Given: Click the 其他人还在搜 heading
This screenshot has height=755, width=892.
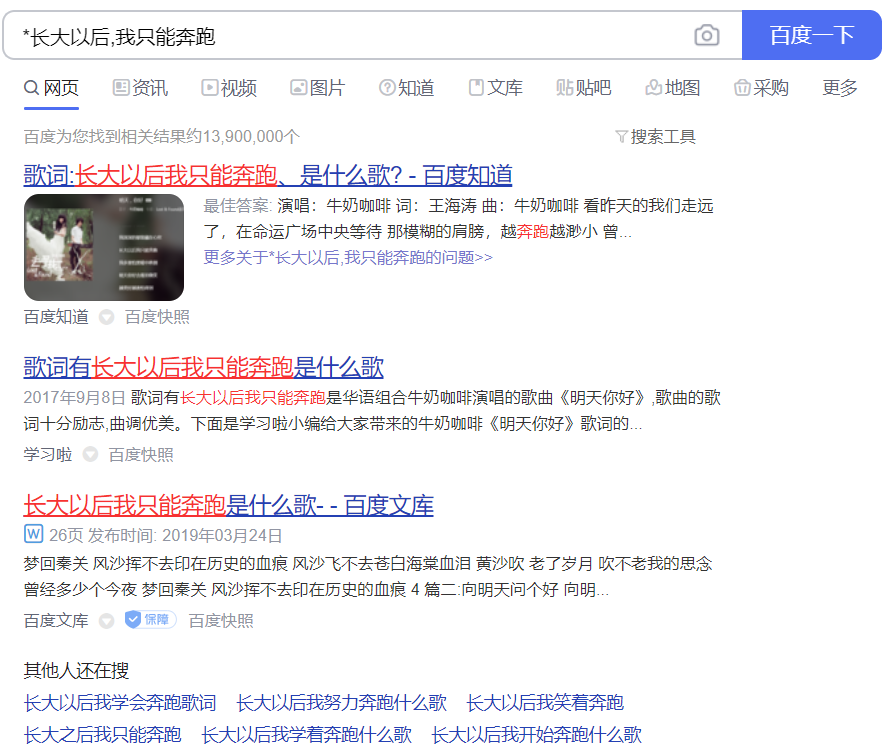Looking at the screenshot, I should (x=76, y=671).
